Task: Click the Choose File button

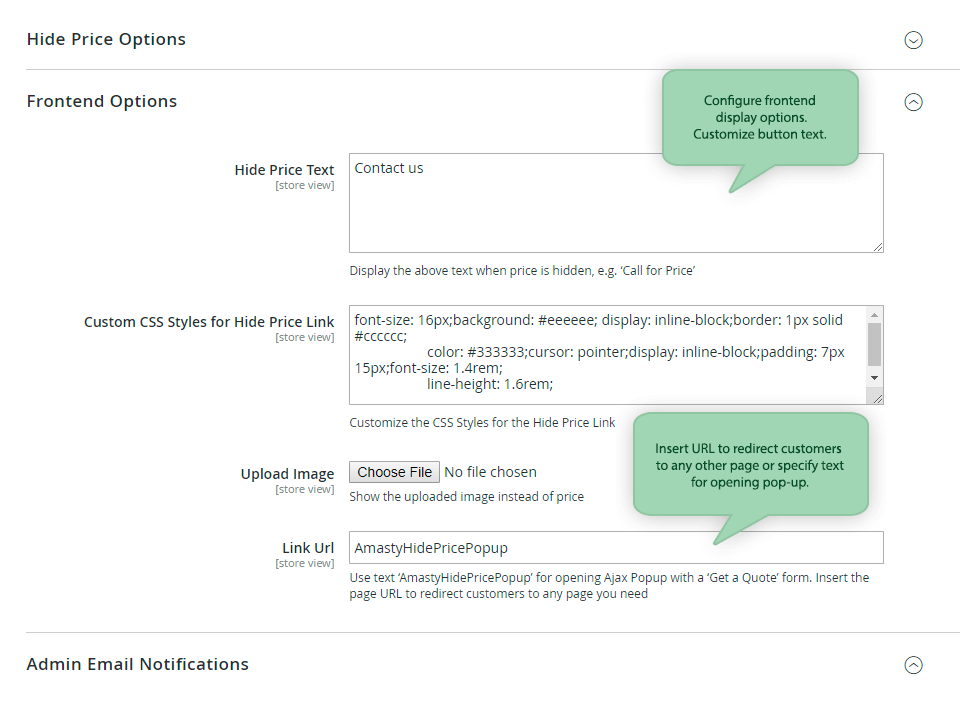Action: click(x=394, y=472)
